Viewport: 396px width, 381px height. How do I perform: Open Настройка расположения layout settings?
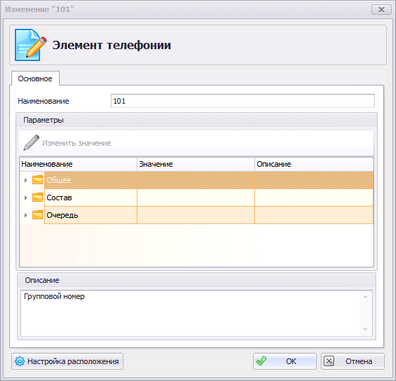point(67,361)
